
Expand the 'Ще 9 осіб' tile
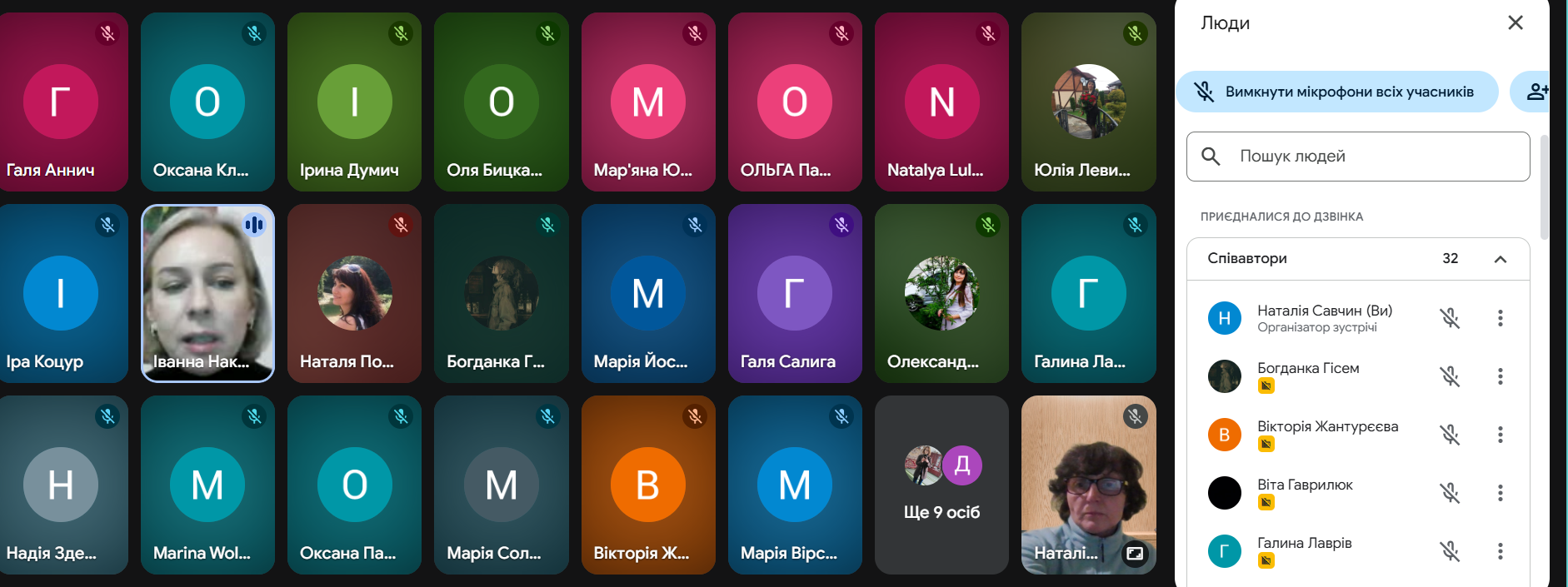(941, 485)
